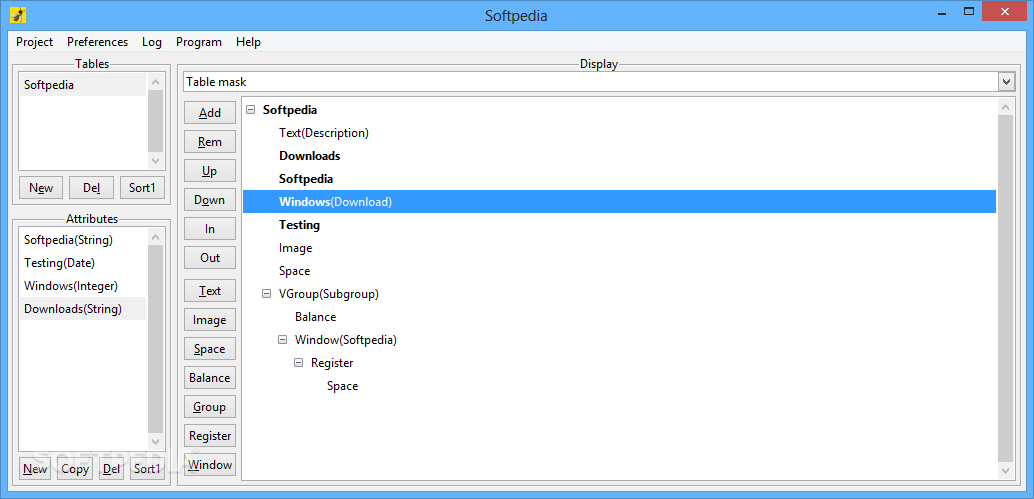Select Space item under Register
The width and height of the screenshot is (1034, 499).
click(x=342, y=386)
